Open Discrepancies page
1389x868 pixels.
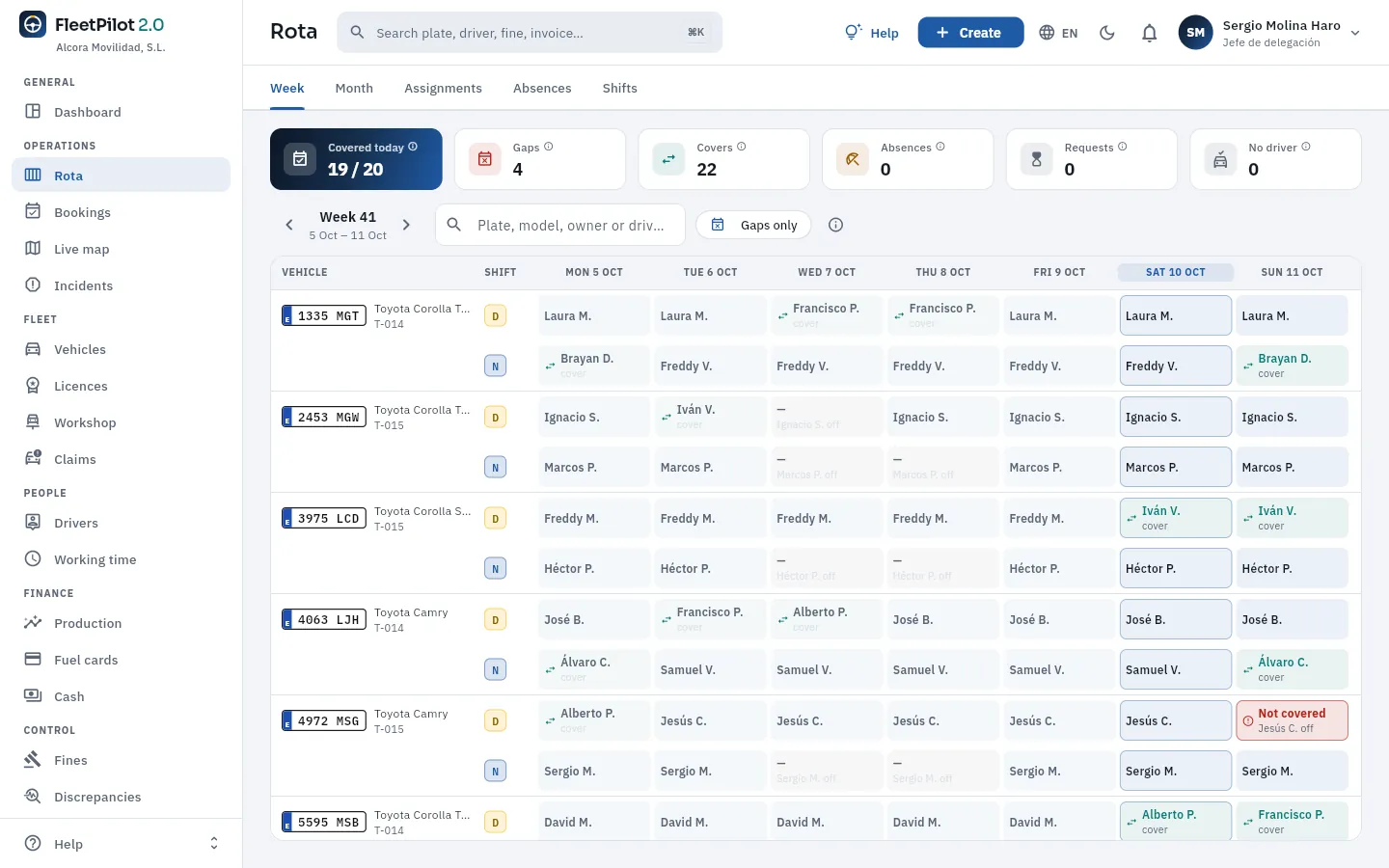[x=121, y=797]
